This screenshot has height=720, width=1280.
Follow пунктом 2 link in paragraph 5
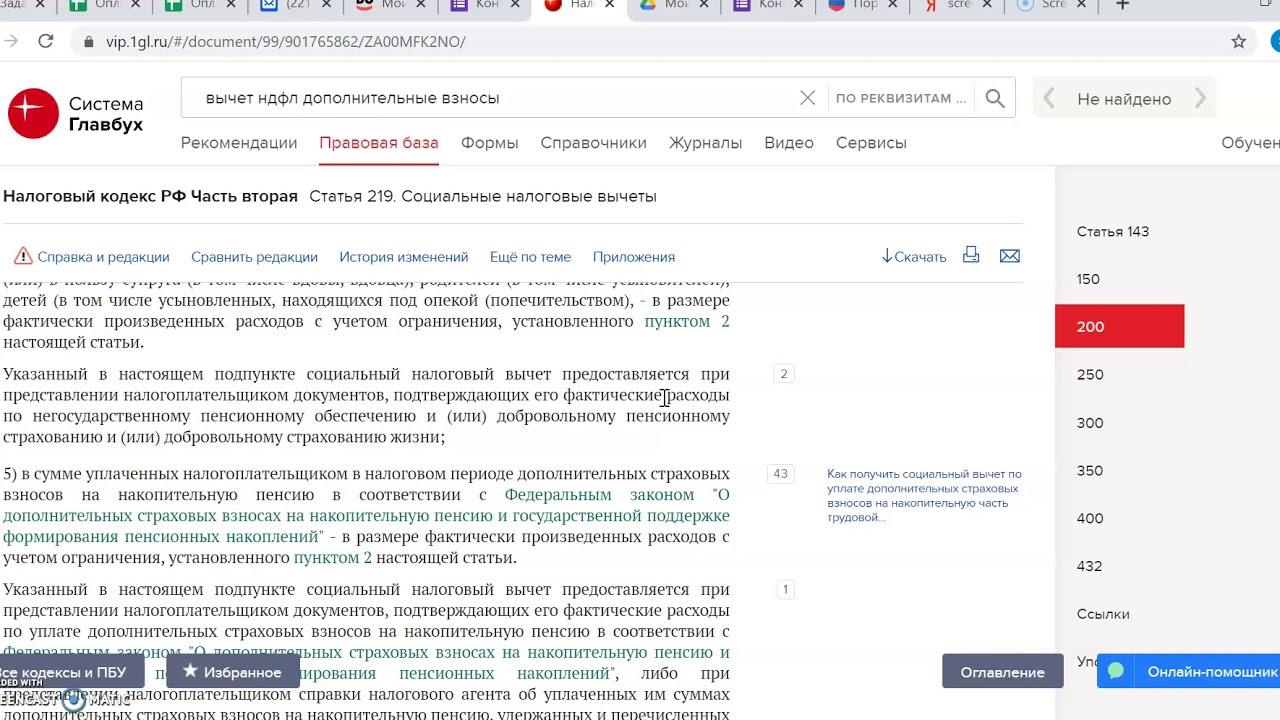coord(332,558)
